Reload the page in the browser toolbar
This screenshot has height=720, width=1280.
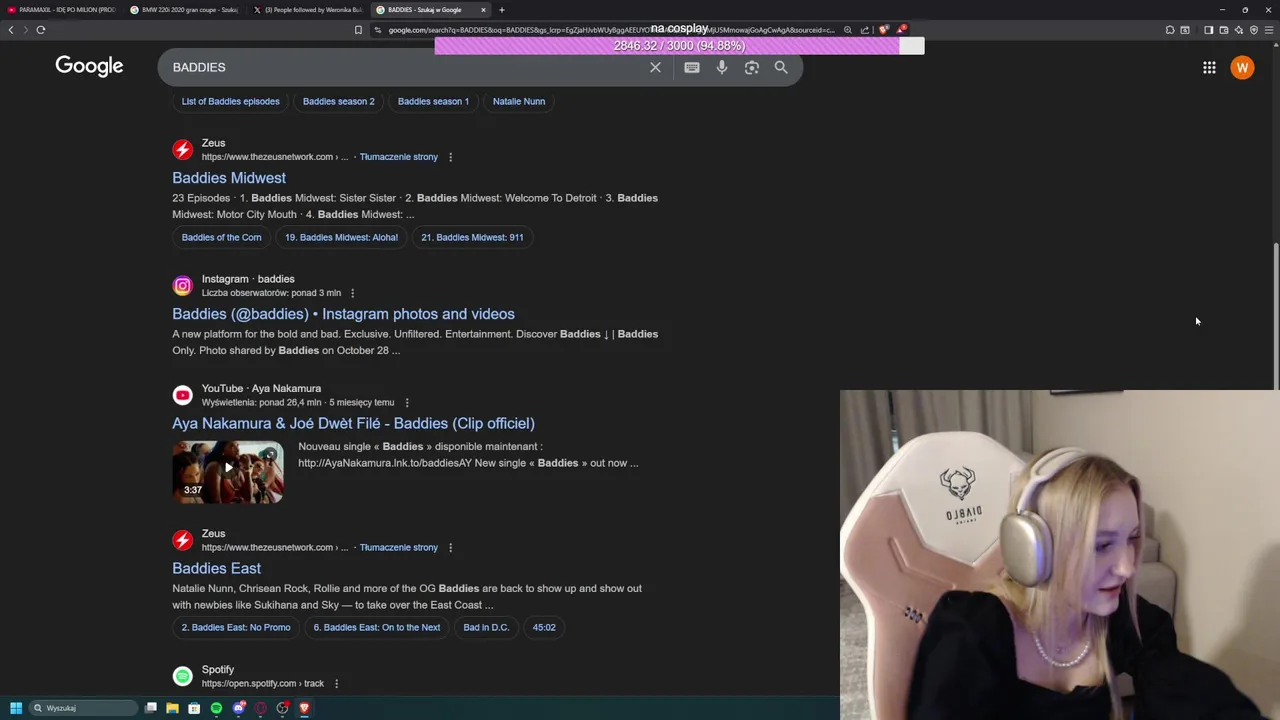pyautogui.click(x=41, y=30)
